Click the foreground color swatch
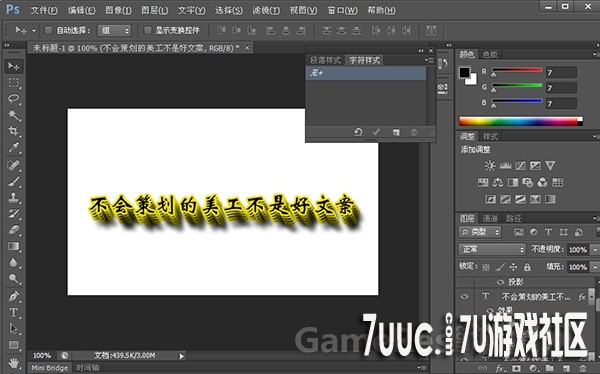The image size is (600, 374). pyautogui.click(x=465, y=72)
